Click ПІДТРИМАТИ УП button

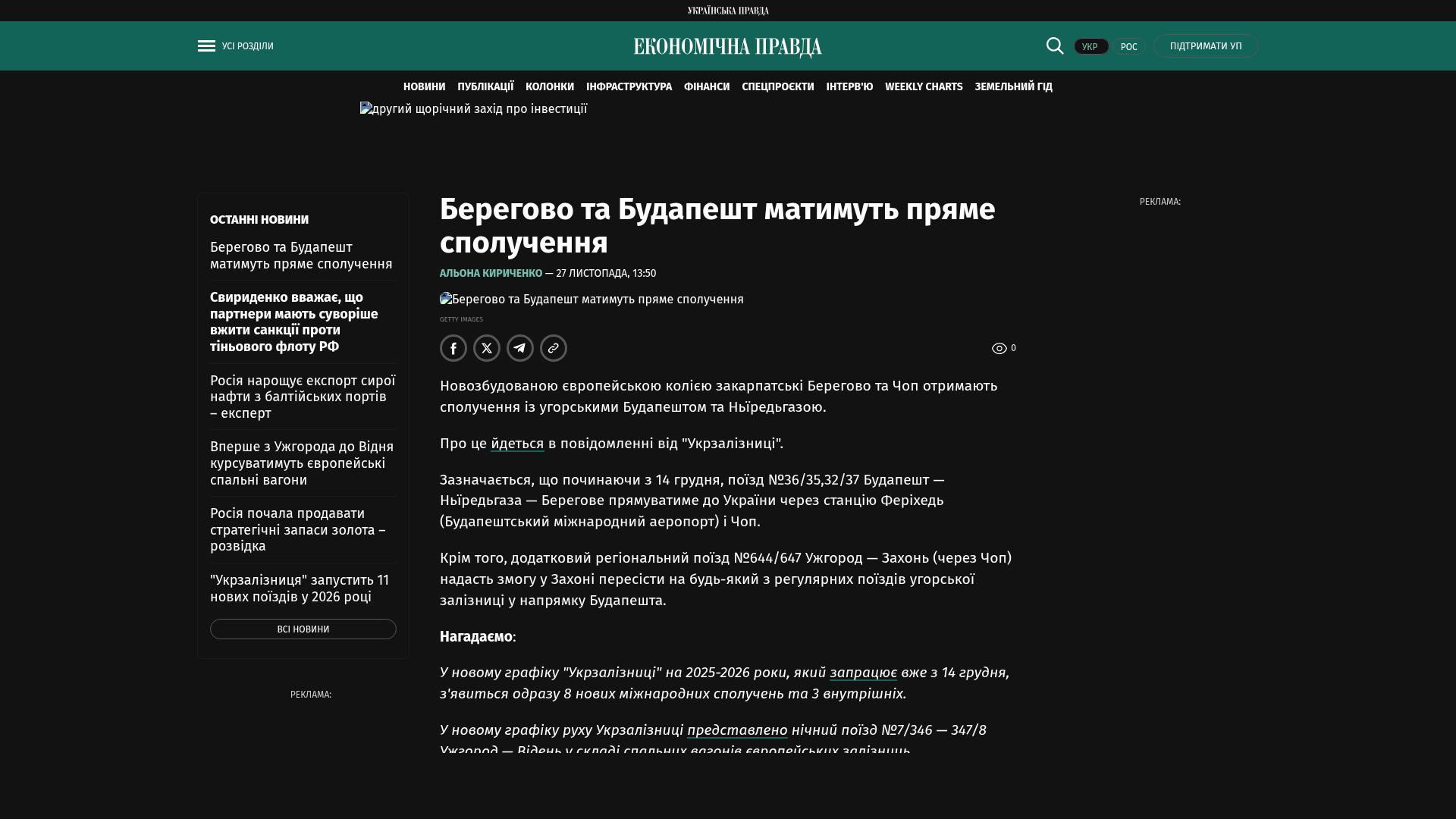[1205, 46]
